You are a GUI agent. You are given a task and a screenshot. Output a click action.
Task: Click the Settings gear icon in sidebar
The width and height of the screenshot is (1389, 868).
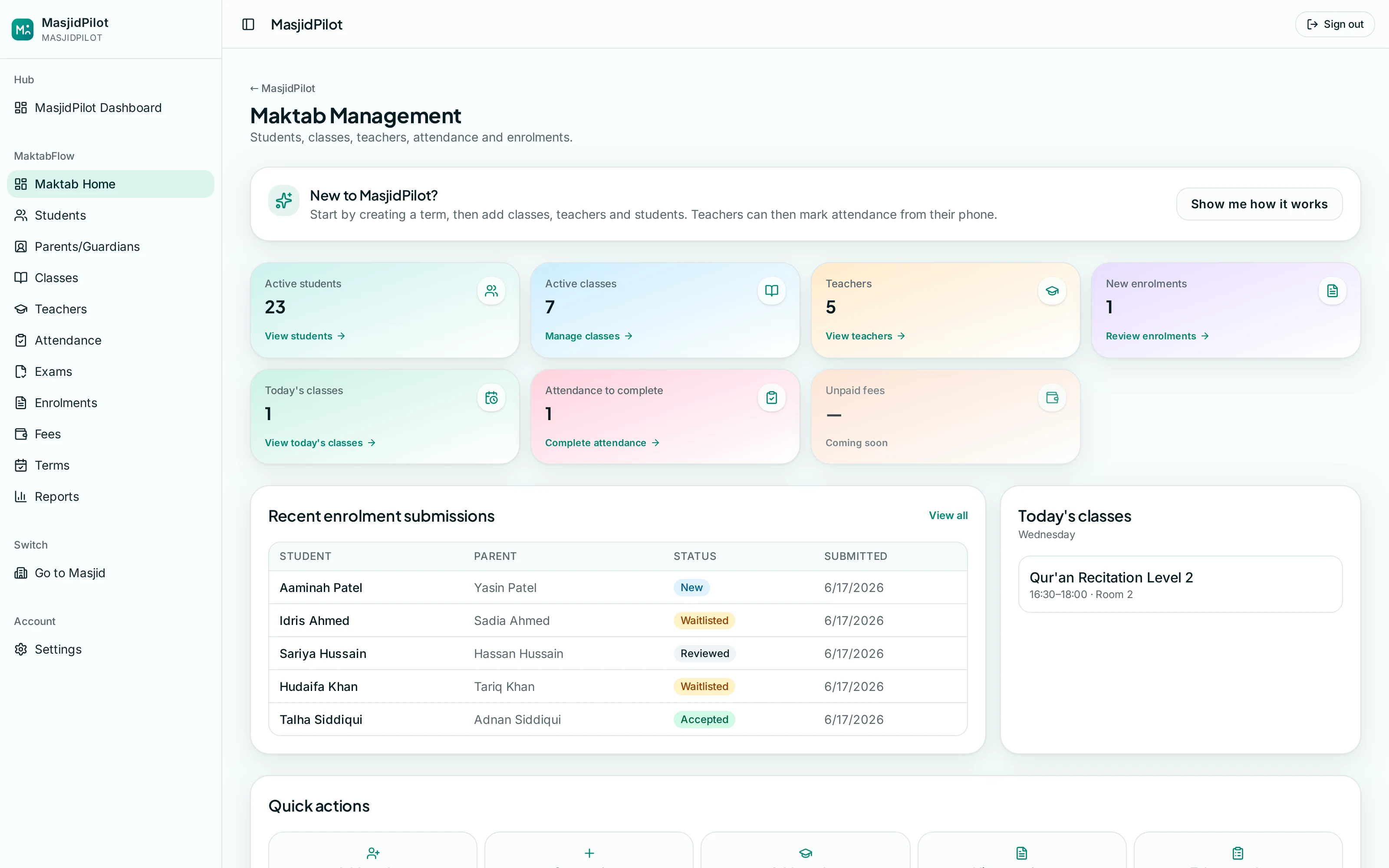point(21,649)
